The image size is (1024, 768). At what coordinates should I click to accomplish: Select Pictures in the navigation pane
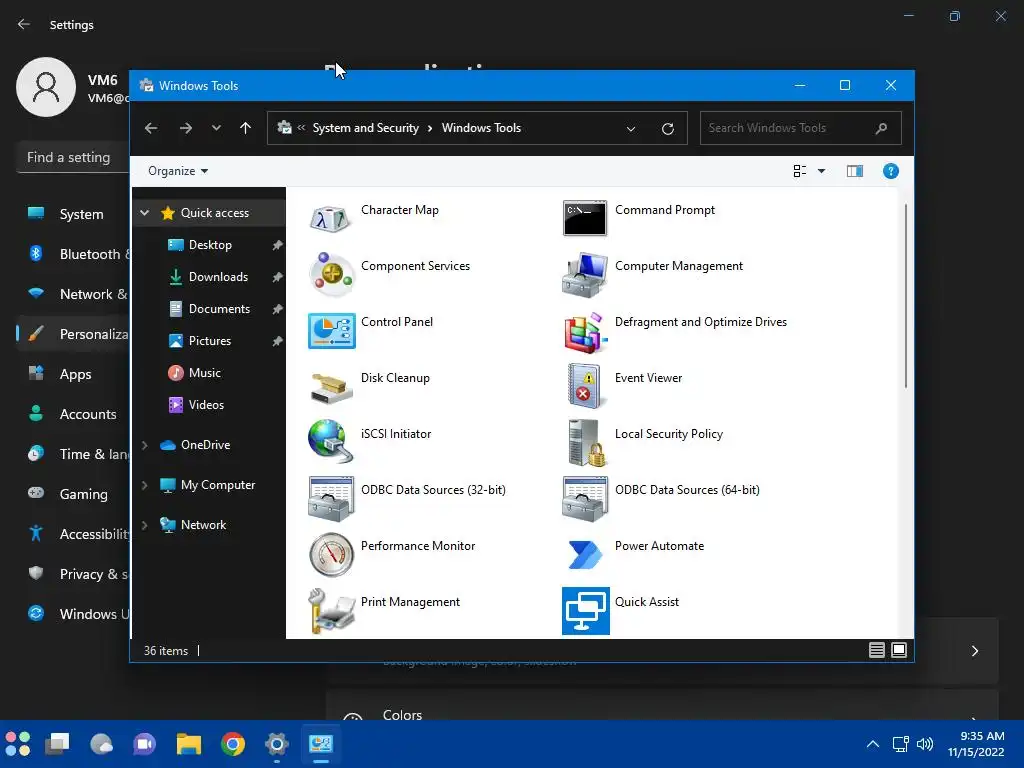[x=209, y=341]
